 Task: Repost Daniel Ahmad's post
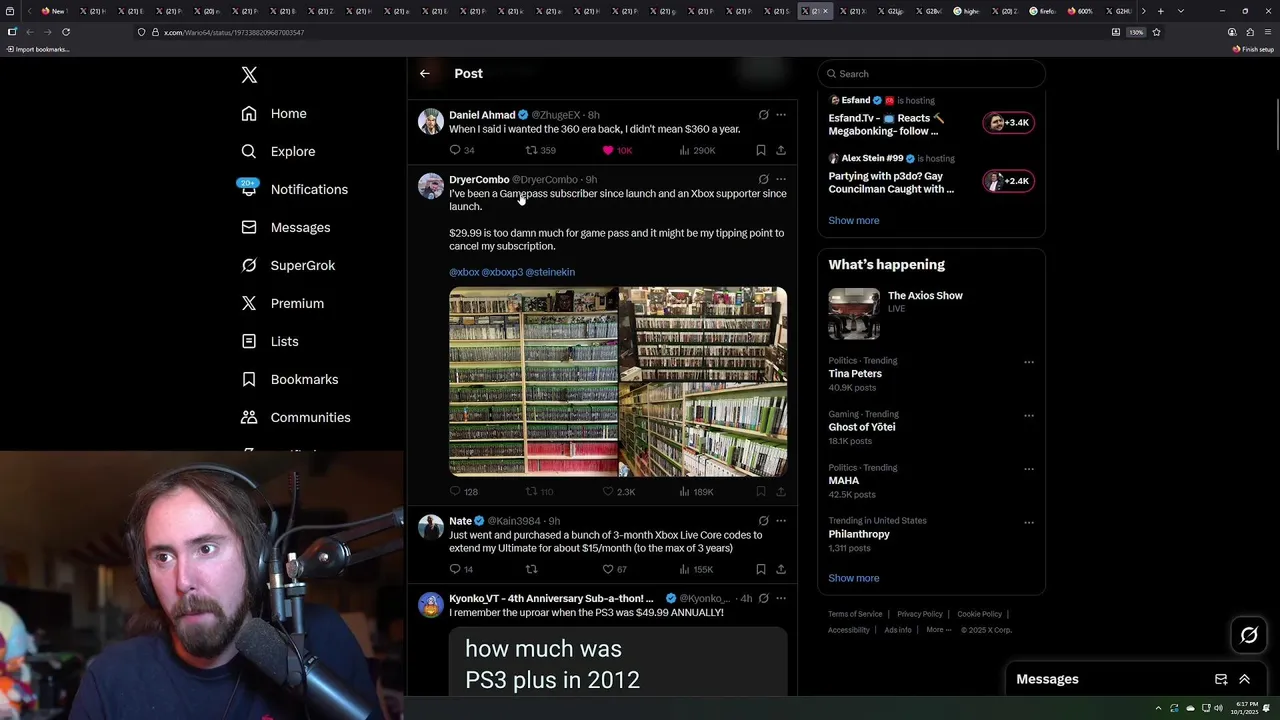[x=540, y=150]
